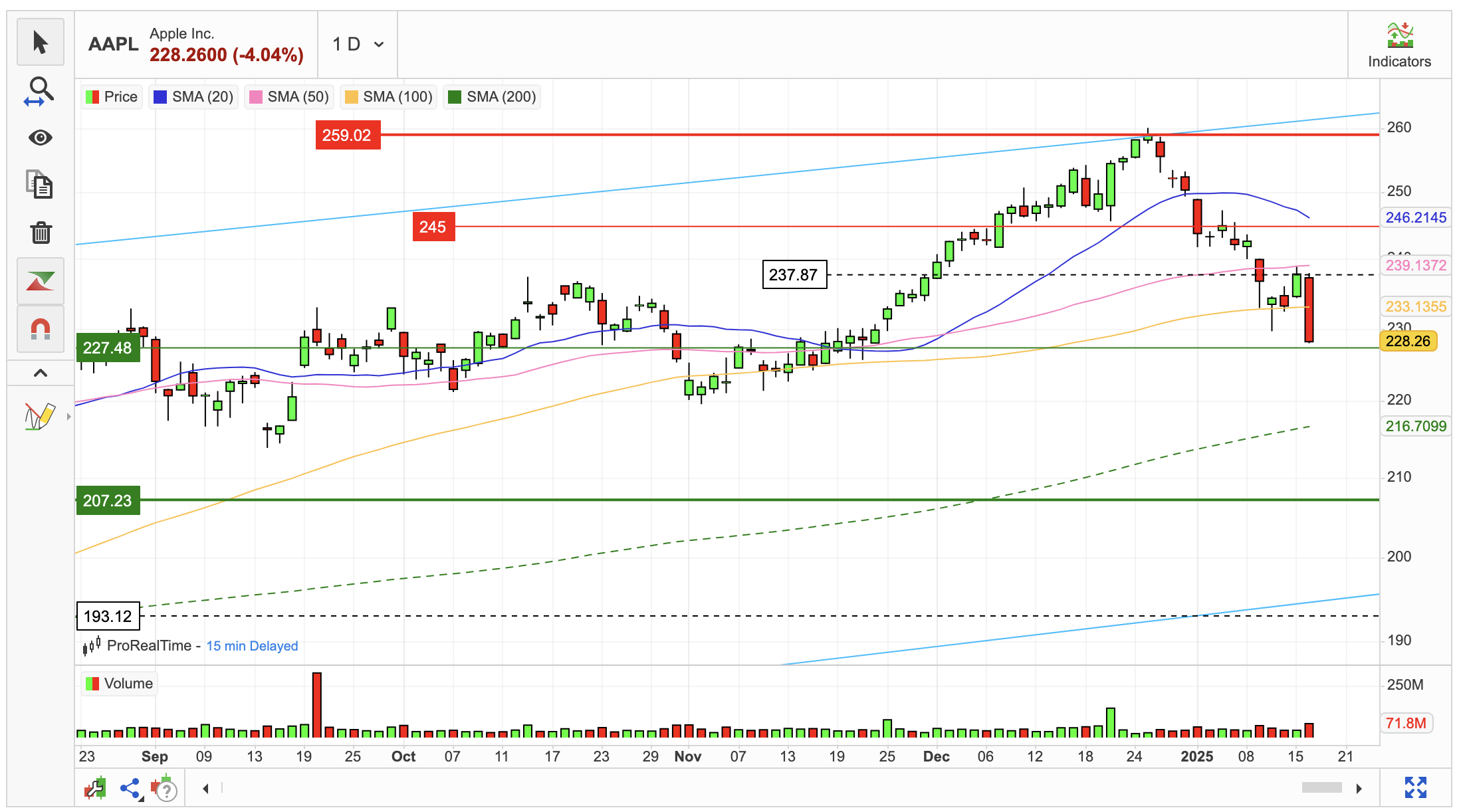Click the trash delete icon
The image size is (1461, 812).
[41, 233]
